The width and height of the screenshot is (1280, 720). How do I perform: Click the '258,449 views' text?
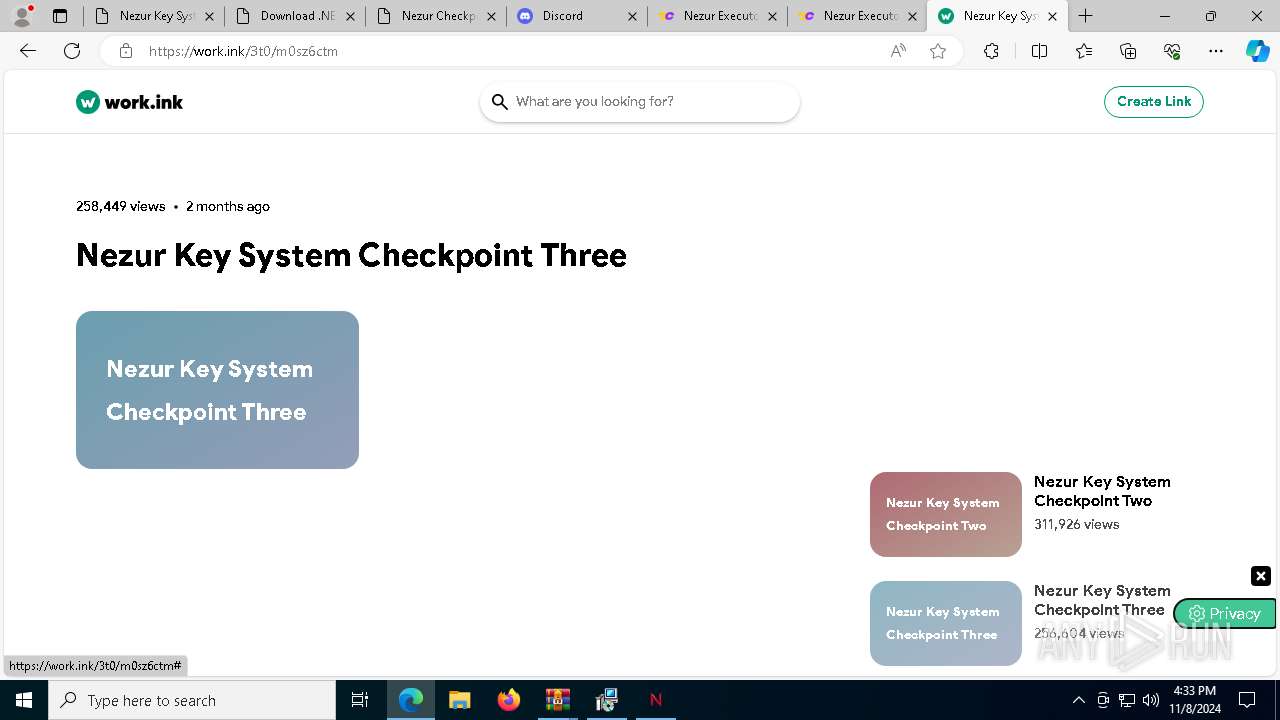[x=121, y=206]
